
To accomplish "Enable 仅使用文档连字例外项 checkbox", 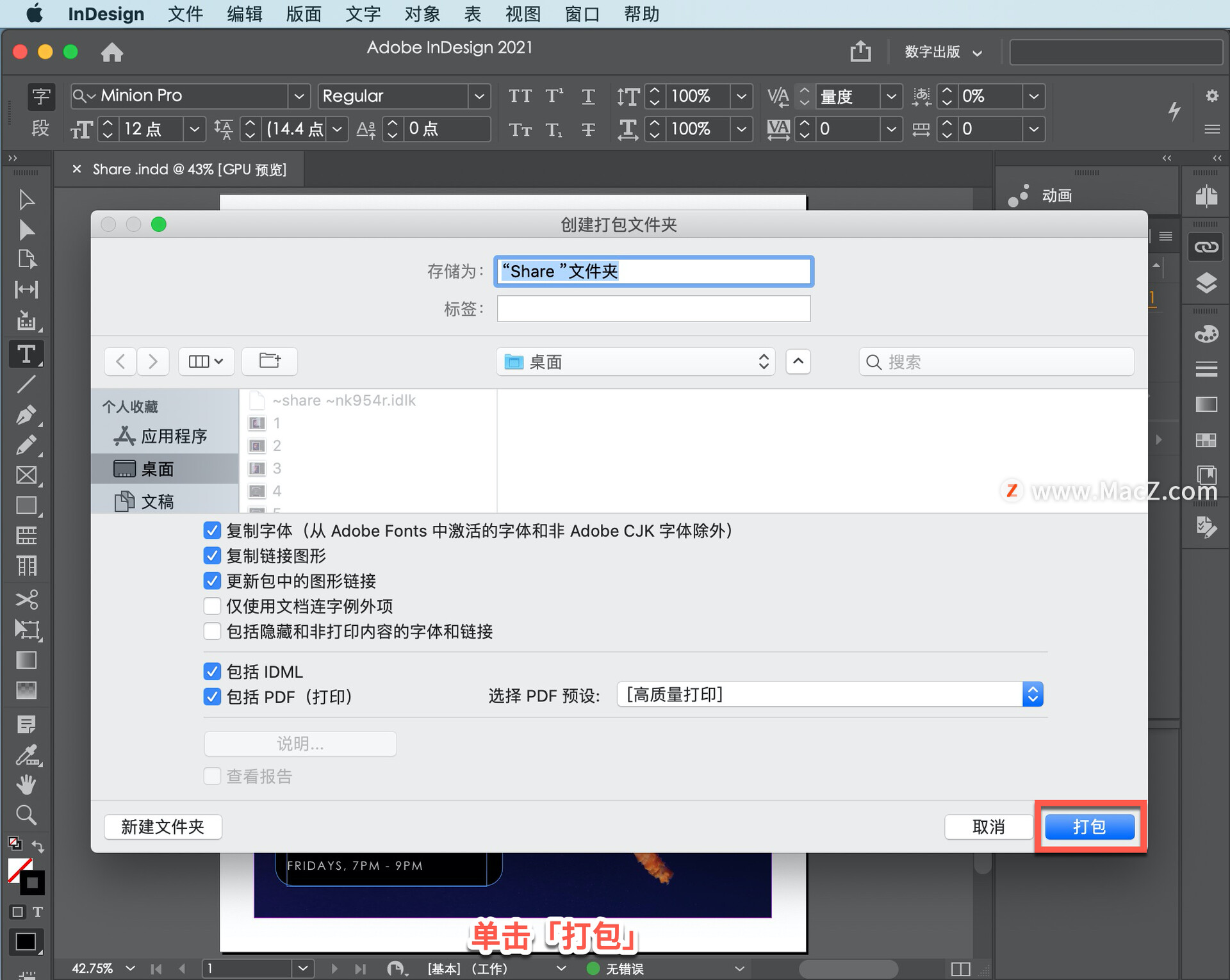I will (212, 606).
